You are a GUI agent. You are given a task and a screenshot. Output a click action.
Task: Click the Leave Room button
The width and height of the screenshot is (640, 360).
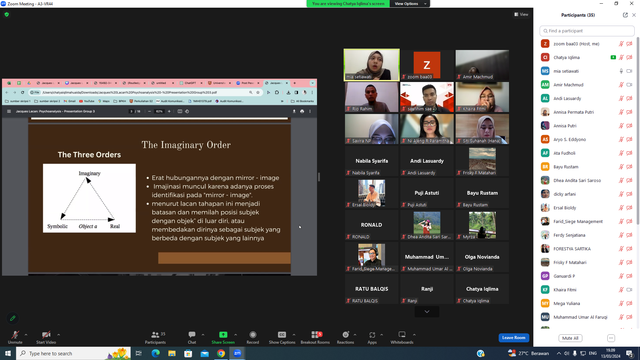tap(513, 338)
